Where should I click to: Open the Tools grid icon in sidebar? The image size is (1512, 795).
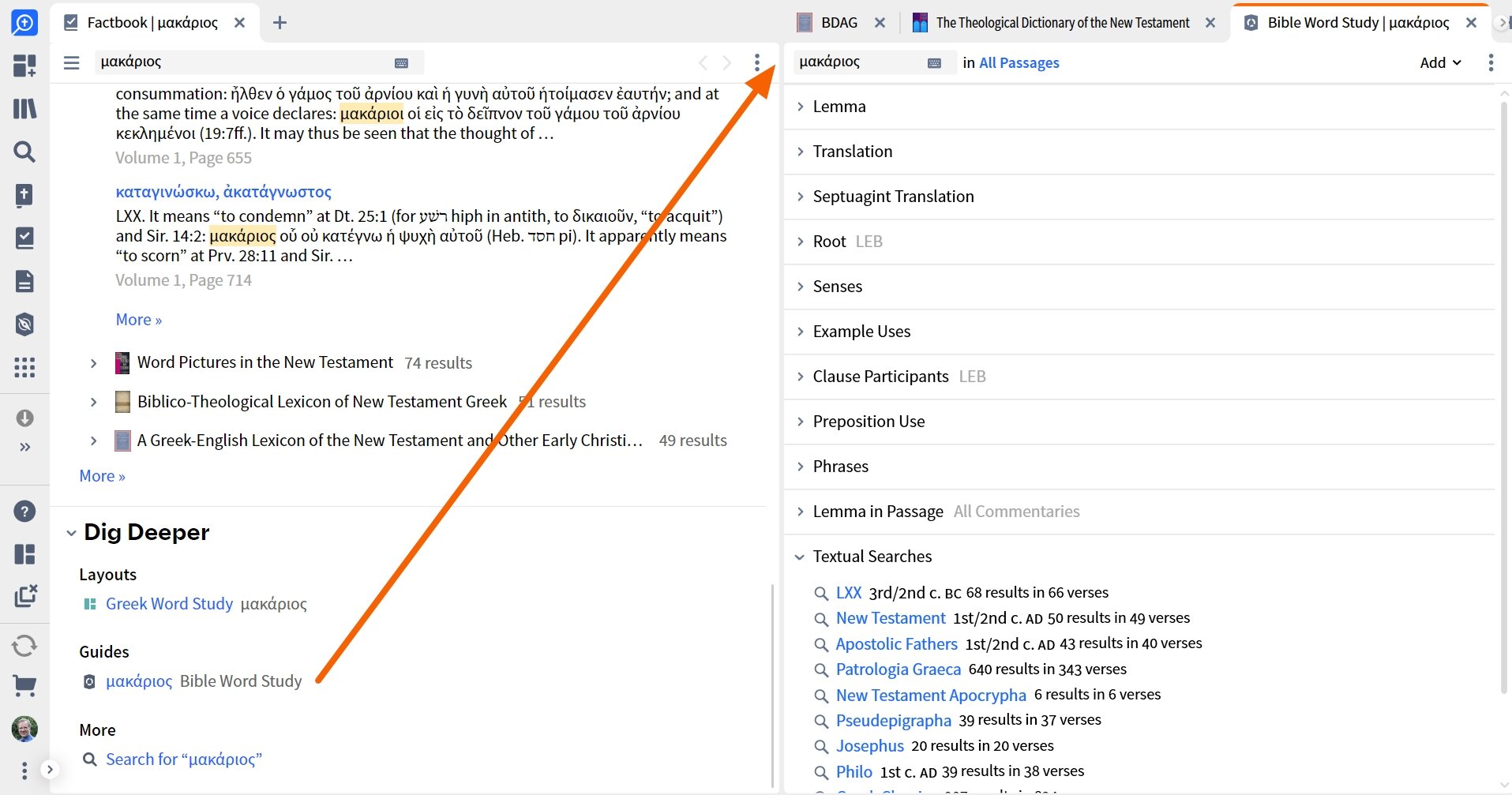coord(24,367)
